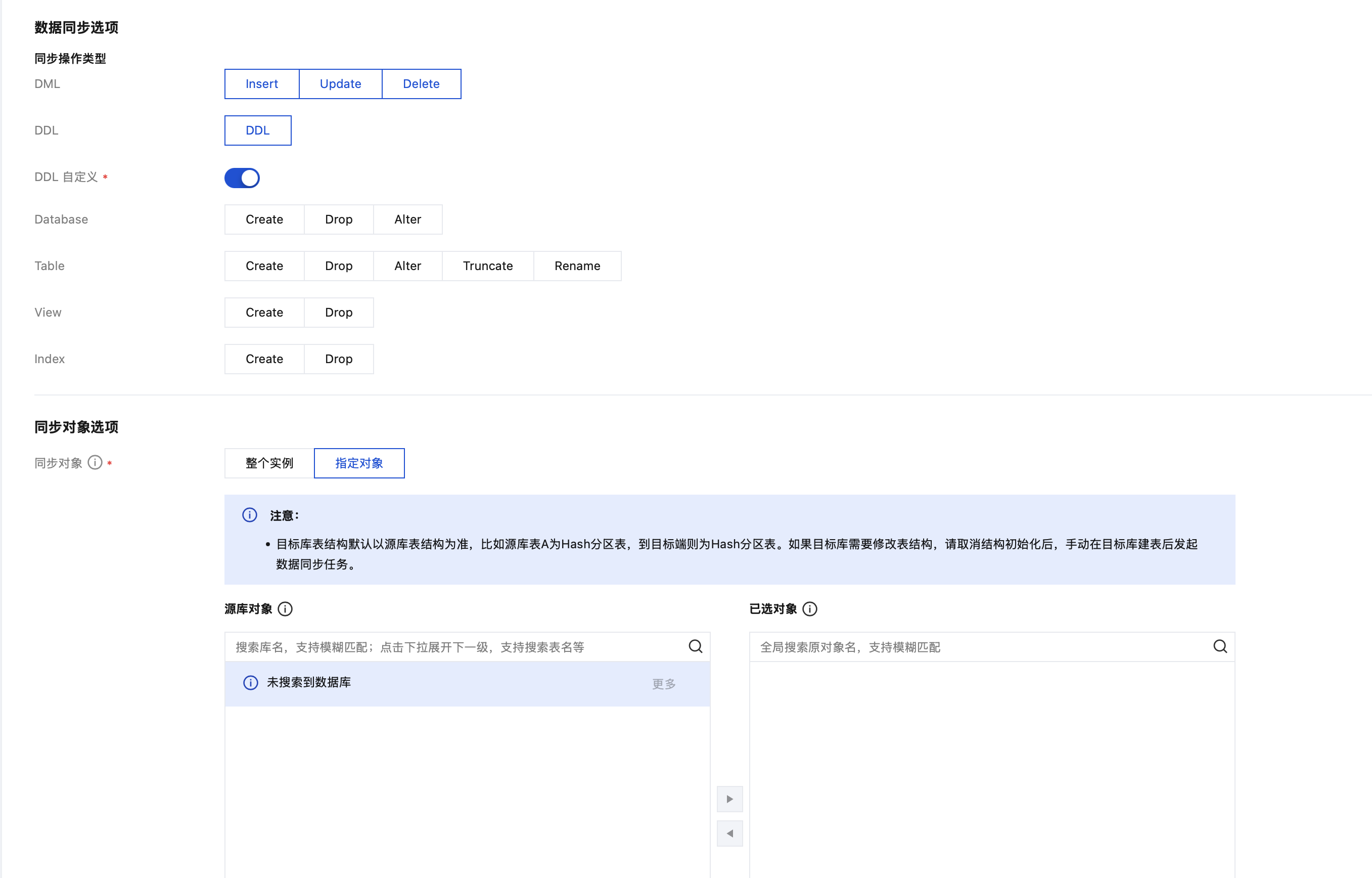Toggle the Insert DML option
This screenshot has width=1372, height=878.
pyautogui.click(x=261, y=84)
